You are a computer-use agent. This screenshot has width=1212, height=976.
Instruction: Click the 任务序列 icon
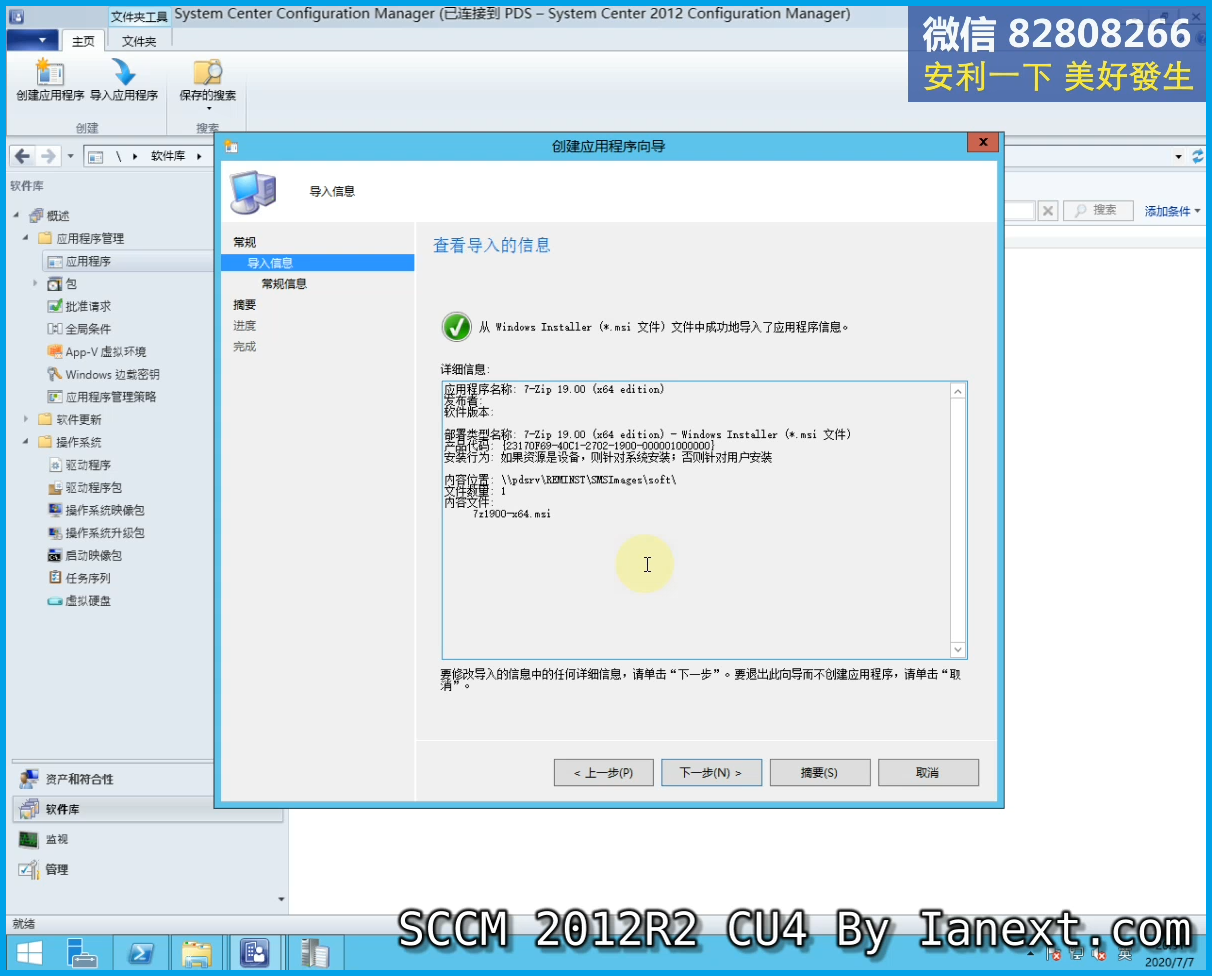(55, 578)
